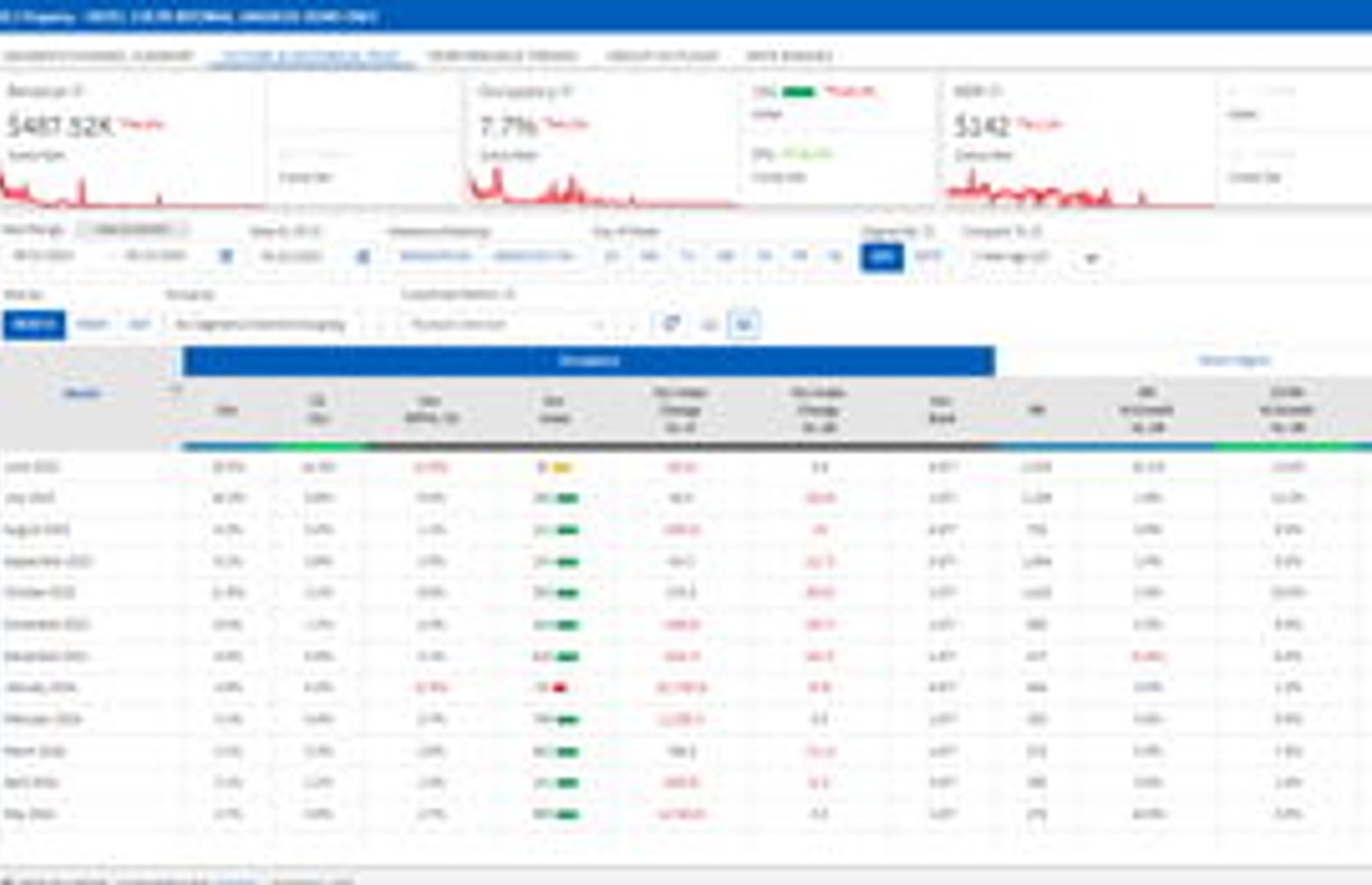The height and width of the screenshot is (885, 1372).
Task: Switch to the Performance Trends tab
Action: (502, 56)
